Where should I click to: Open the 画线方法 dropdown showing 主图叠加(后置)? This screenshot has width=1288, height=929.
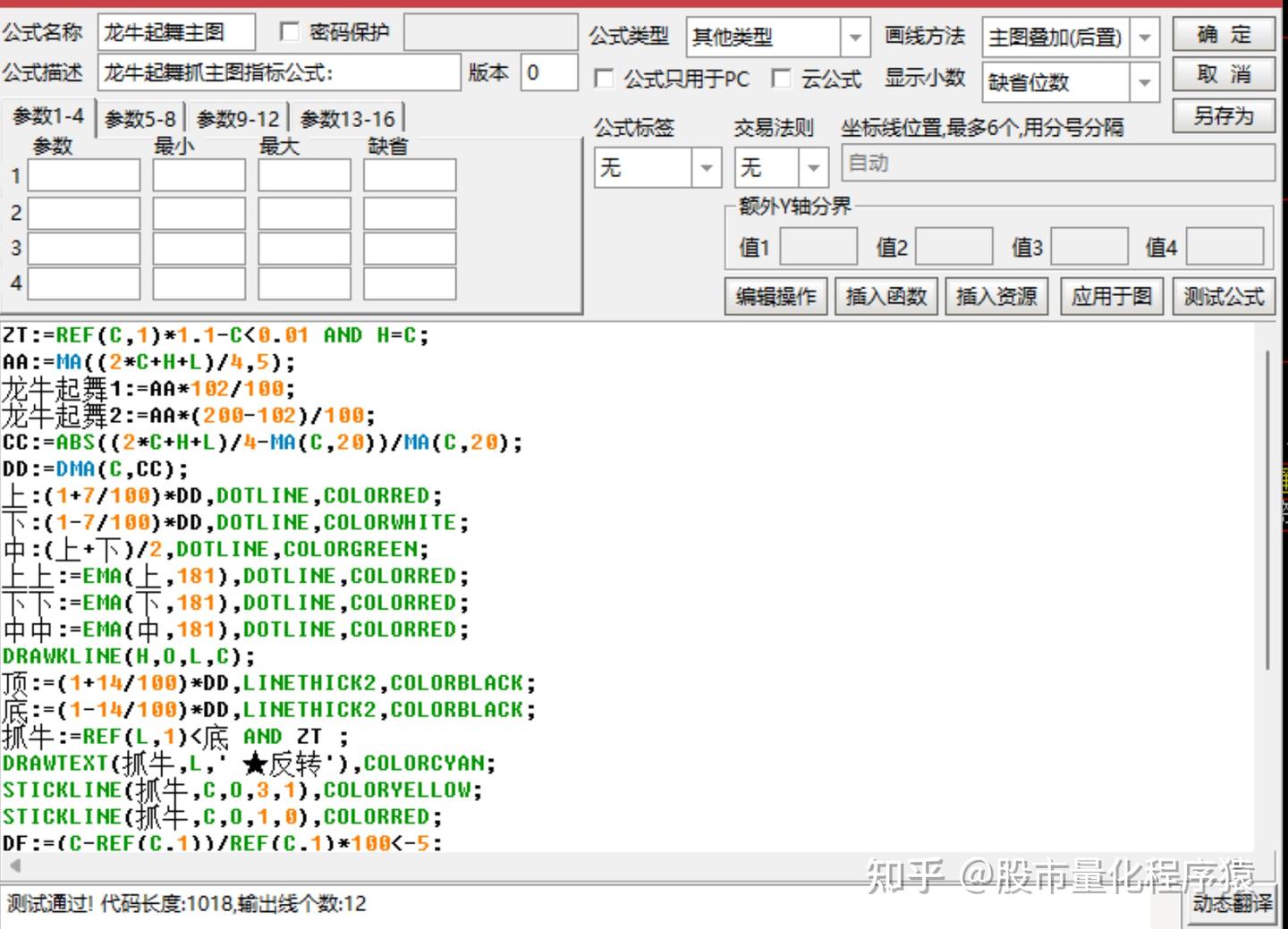pos(1071,37)
